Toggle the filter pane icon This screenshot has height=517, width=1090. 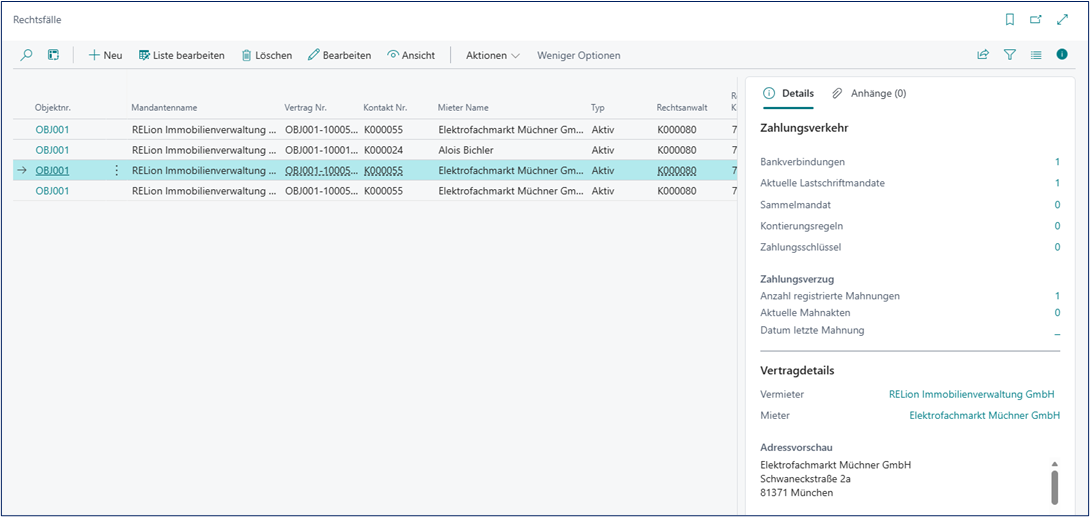click(1009, 54)
